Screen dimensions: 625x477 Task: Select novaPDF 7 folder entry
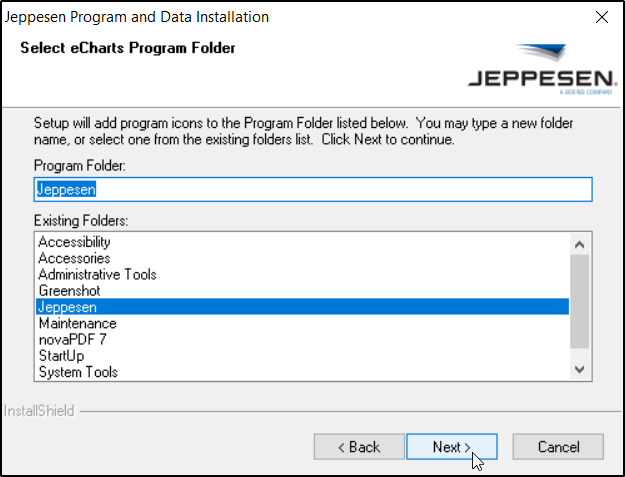tap(74, 340)
